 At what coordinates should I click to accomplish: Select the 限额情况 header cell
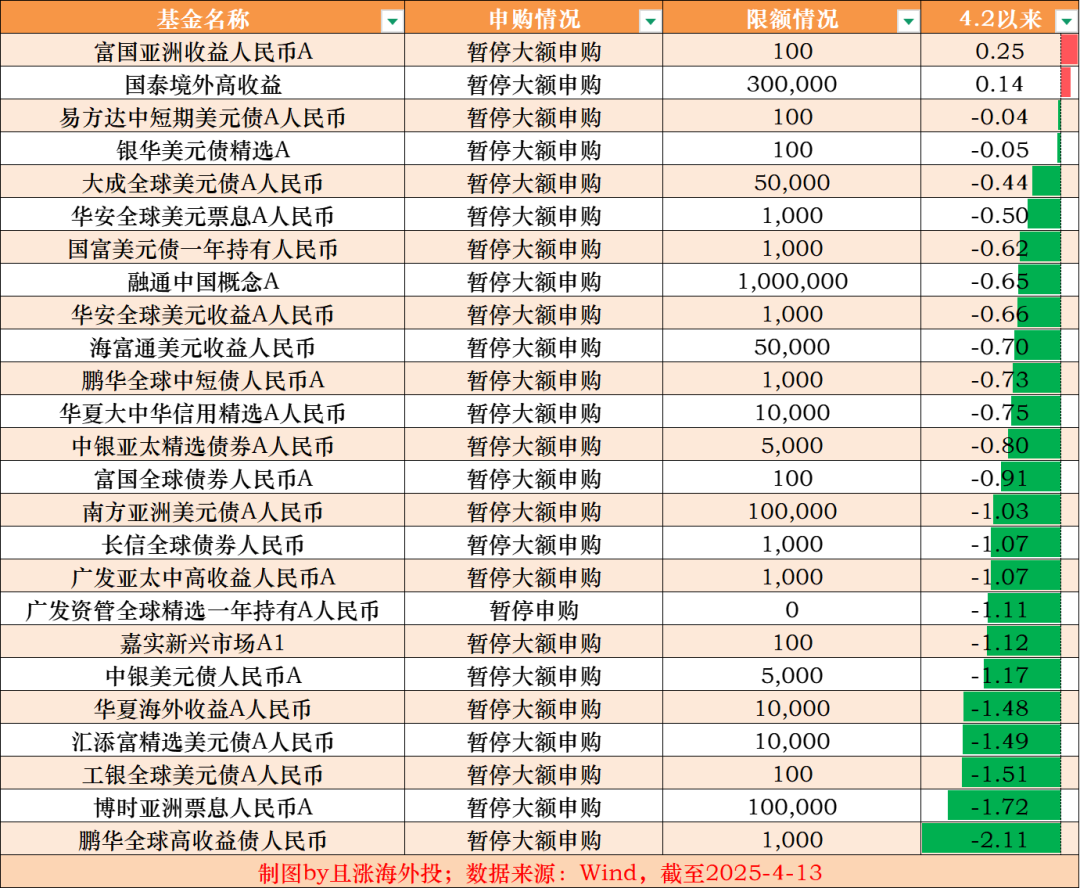792,18
